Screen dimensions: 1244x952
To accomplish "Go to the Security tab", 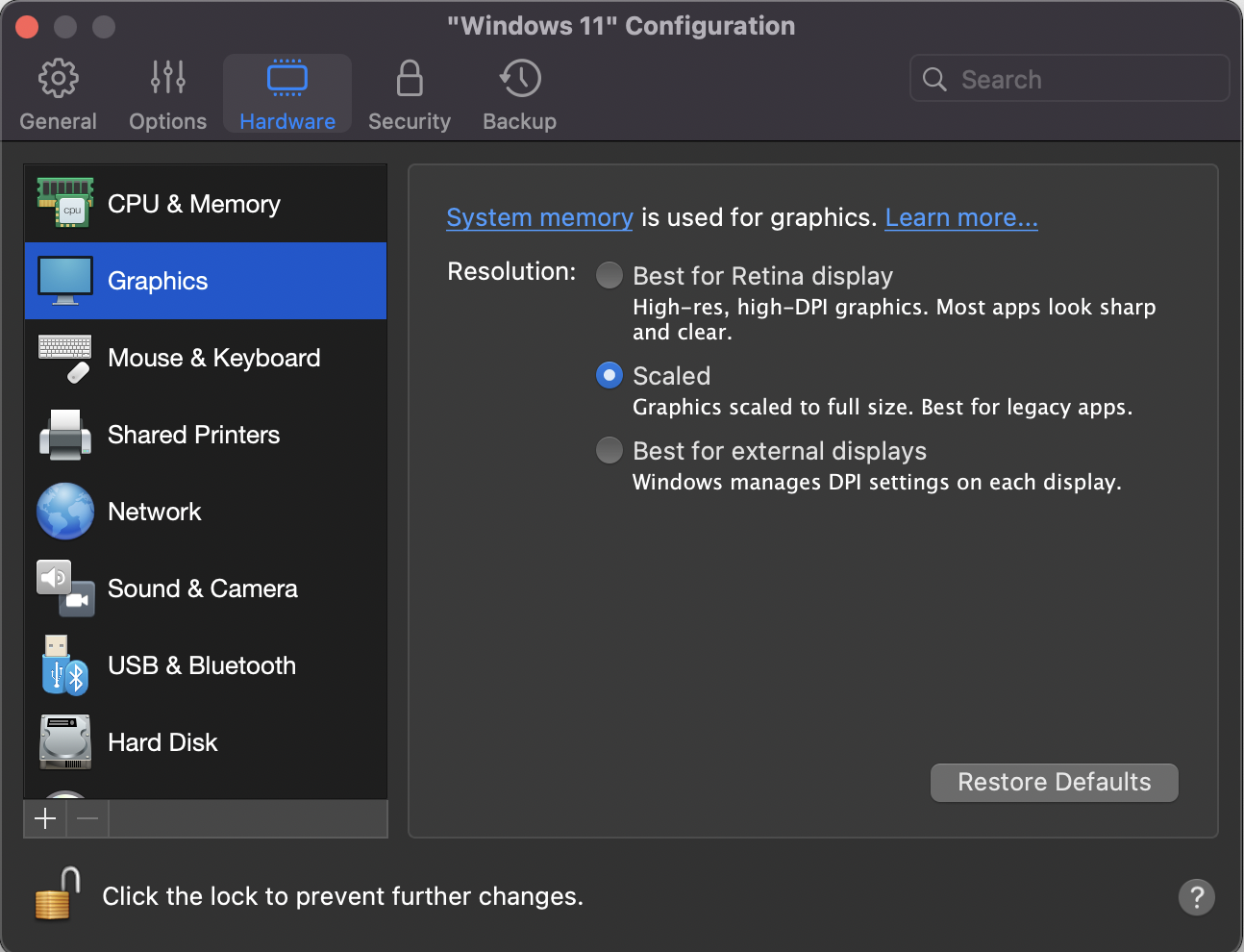I will point(410,94).
